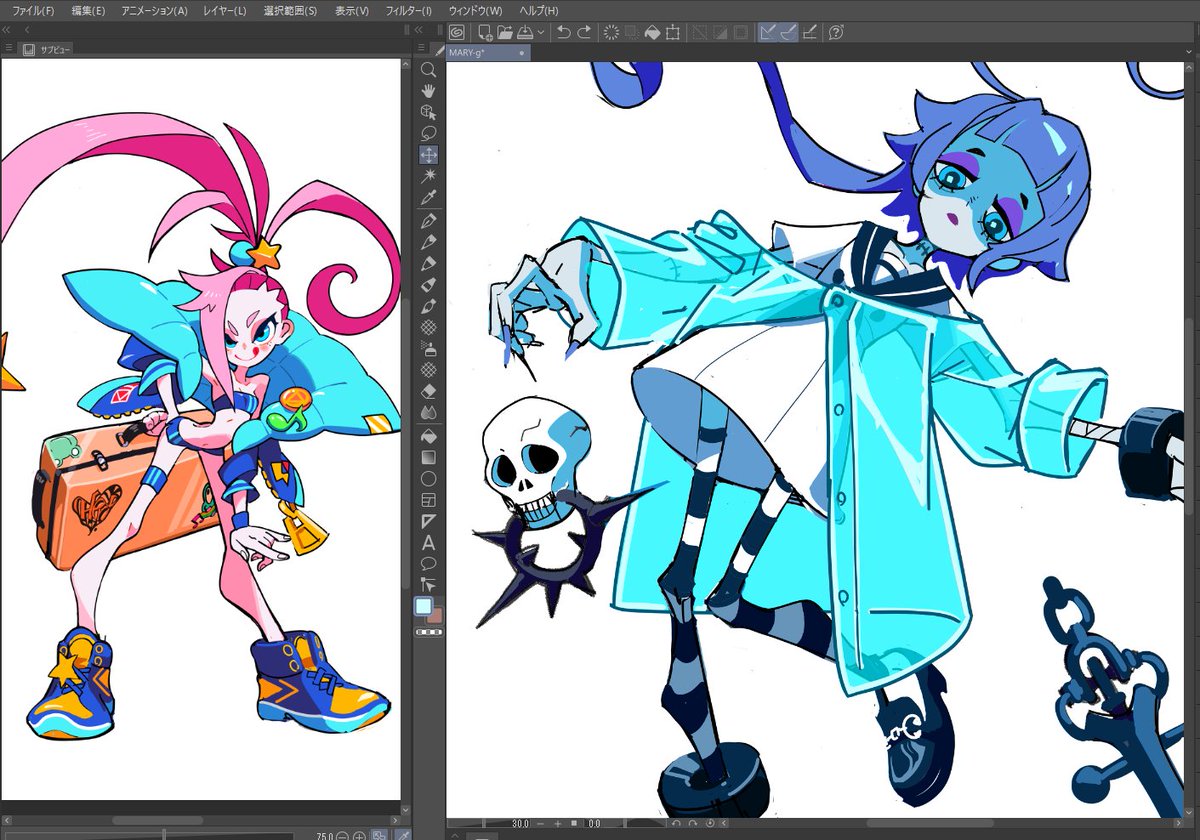Viewport: 1200px width, 840px height.
Task: Click the Fill command bar icon
Action: (652, 32)
